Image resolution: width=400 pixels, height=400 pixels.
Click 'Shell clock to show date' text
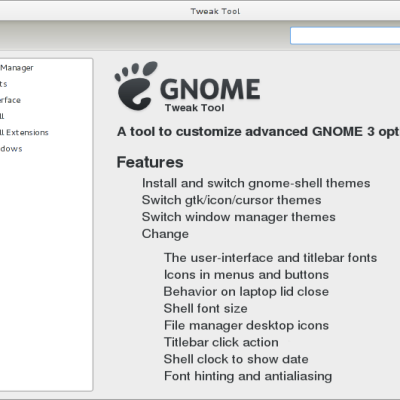(x=236, y=359)
